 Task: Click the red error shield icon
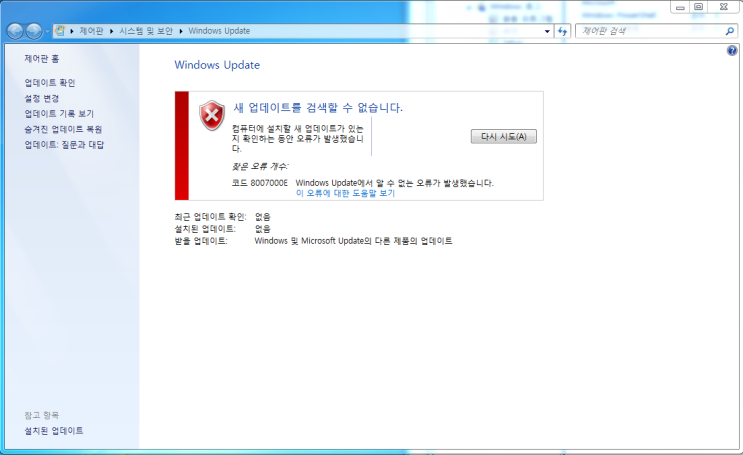click(x=212, y=115)
